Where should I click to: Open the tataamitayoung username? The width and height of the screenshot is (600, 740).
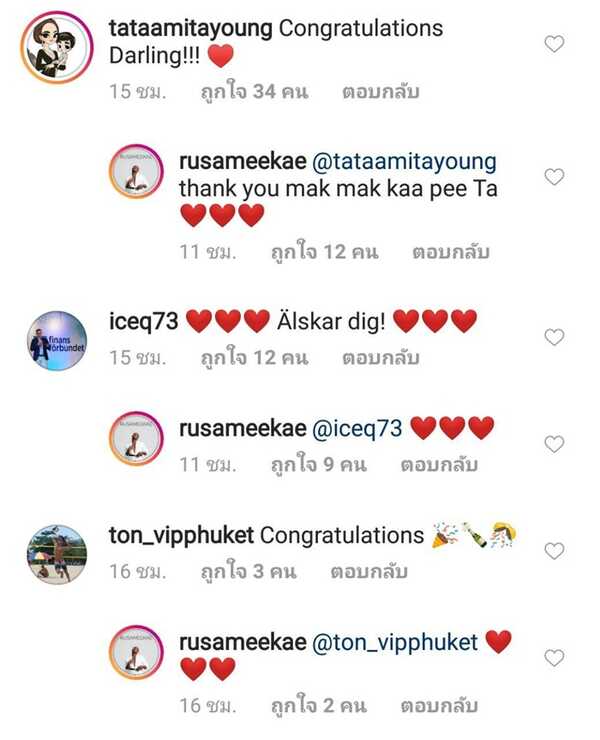(191, 28)
